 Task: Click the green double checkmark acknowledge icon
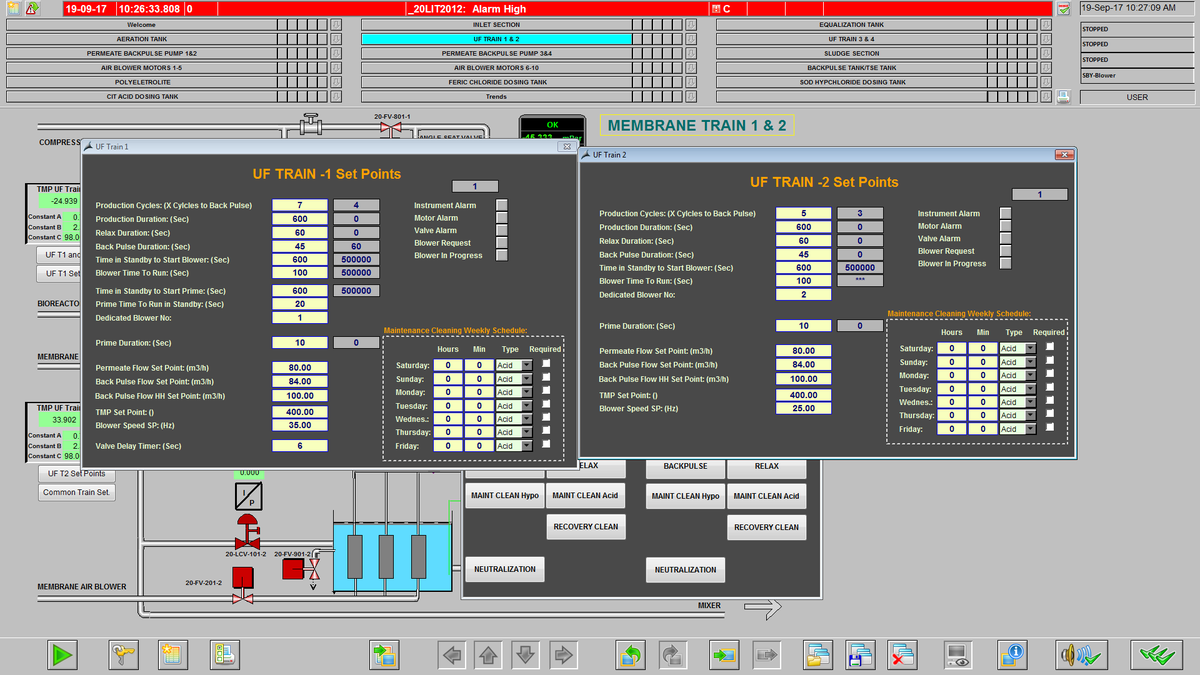[1156, 655]
